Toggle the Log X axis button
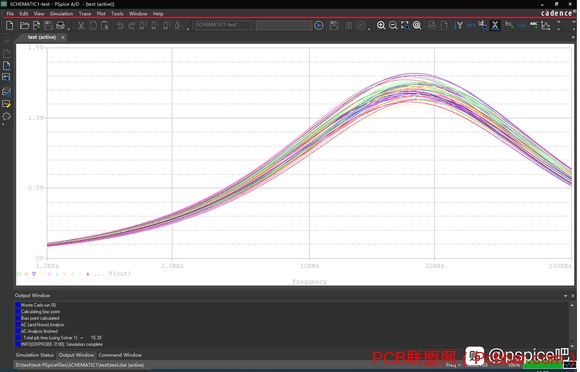The width and height of the screenshot is (580, 372). tap(495, 25)
